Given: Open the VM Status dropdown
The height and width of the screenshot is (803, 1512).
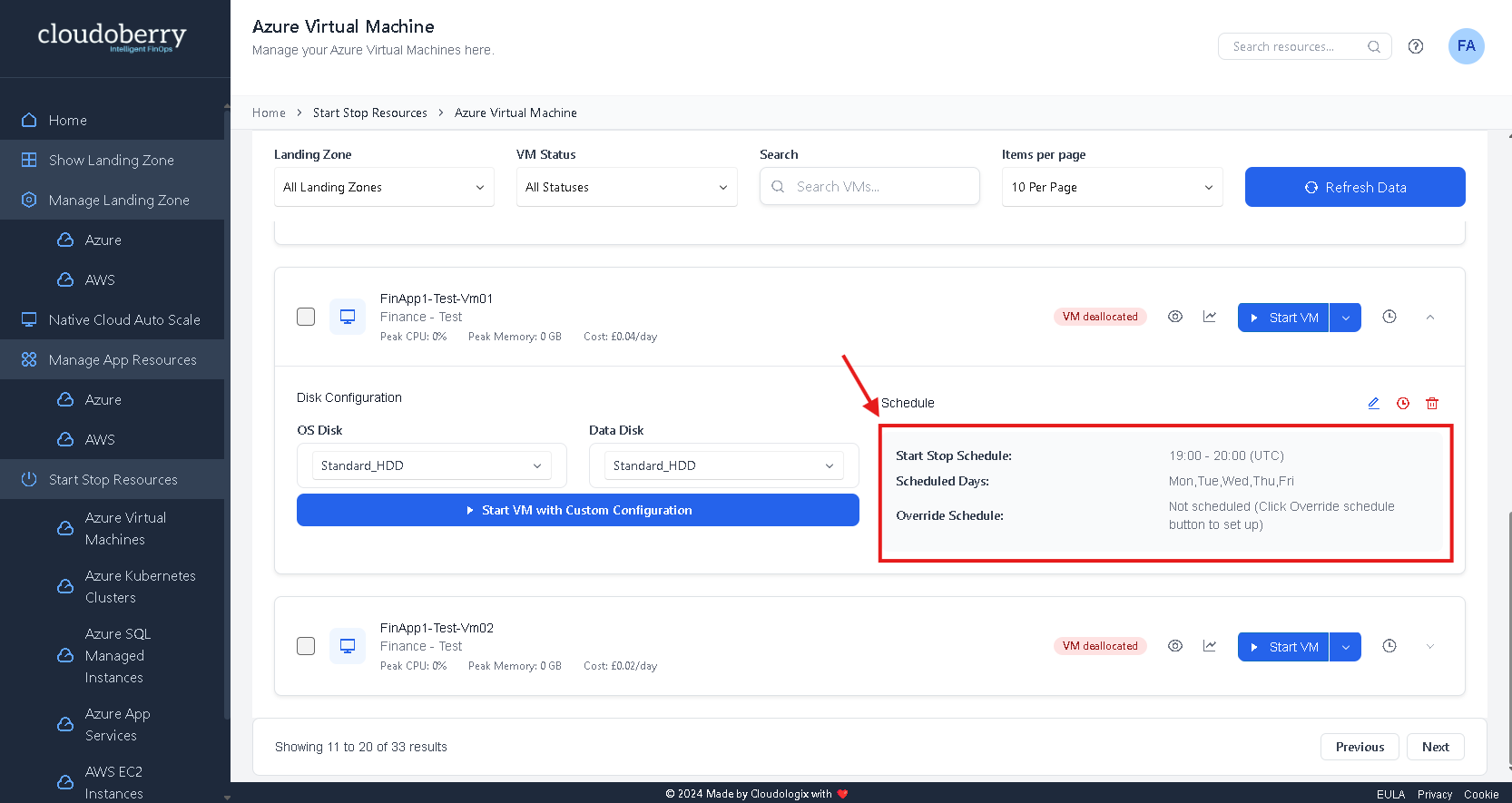Looking at the screenshot, I should click(x=626, y=187).
